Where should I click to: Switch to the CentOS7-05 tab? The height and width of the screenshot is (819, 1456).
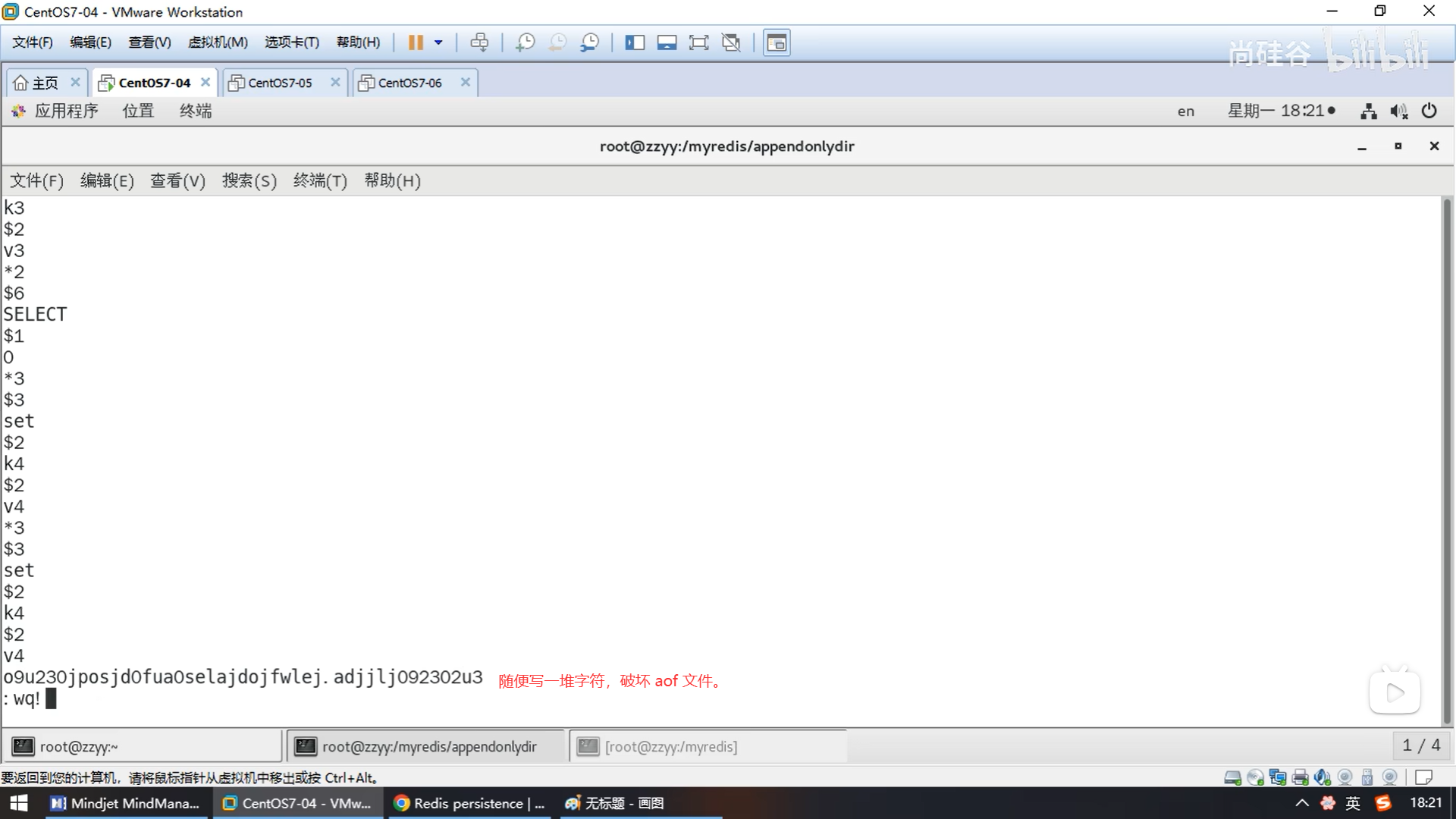pos(279,83)
